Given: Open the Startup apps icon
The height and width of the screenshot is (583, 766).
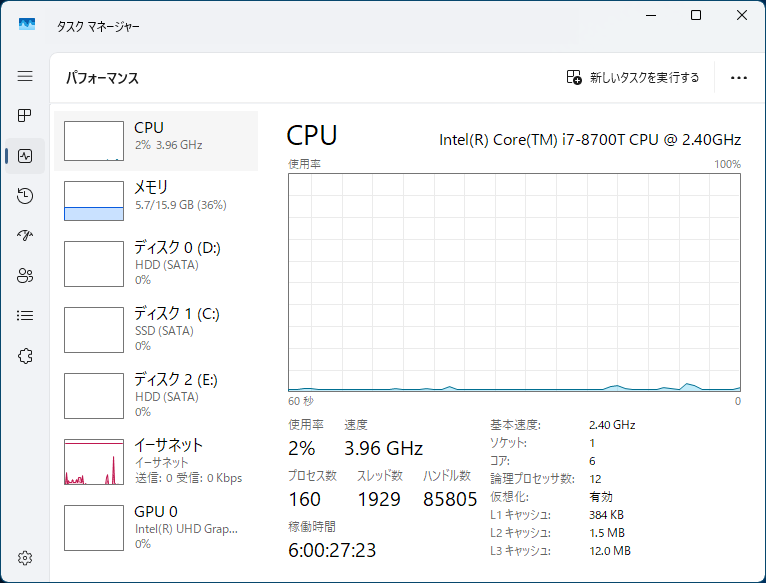Looking at the screenshot, I should pos(25,236).
